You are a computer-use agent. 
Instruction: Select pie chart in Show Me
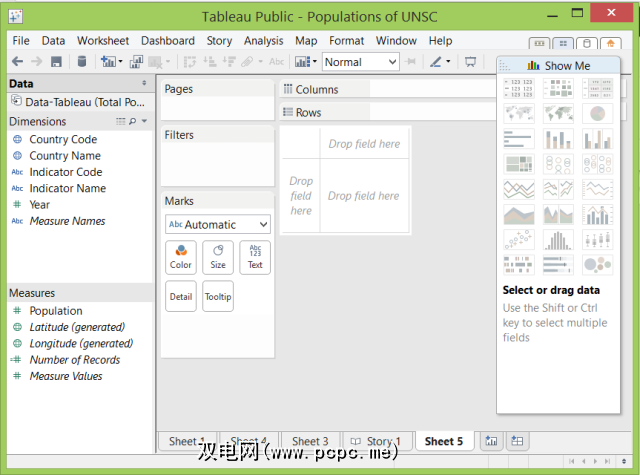pyautogui.click(x=598, y=113)
